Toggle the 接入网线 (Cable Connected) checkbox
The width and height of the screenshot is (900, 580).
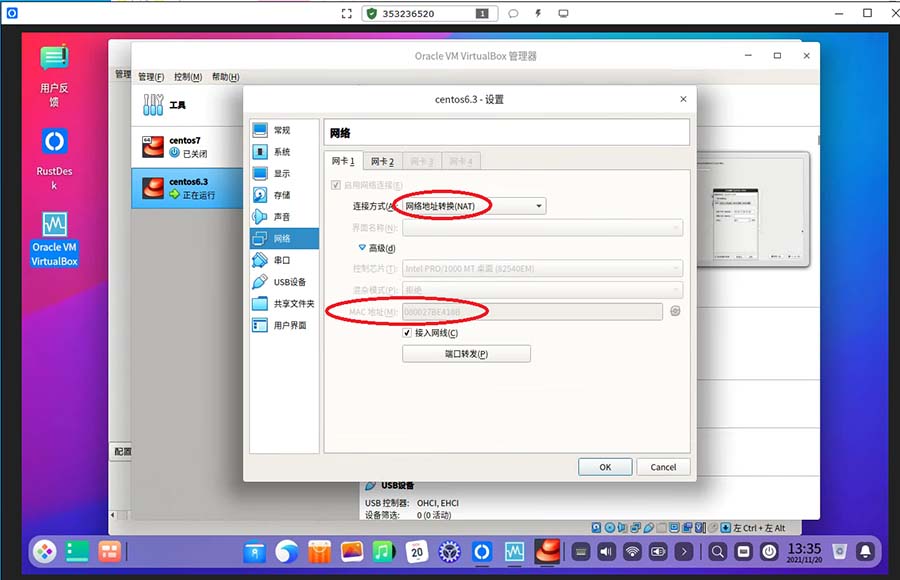(407, 332)
